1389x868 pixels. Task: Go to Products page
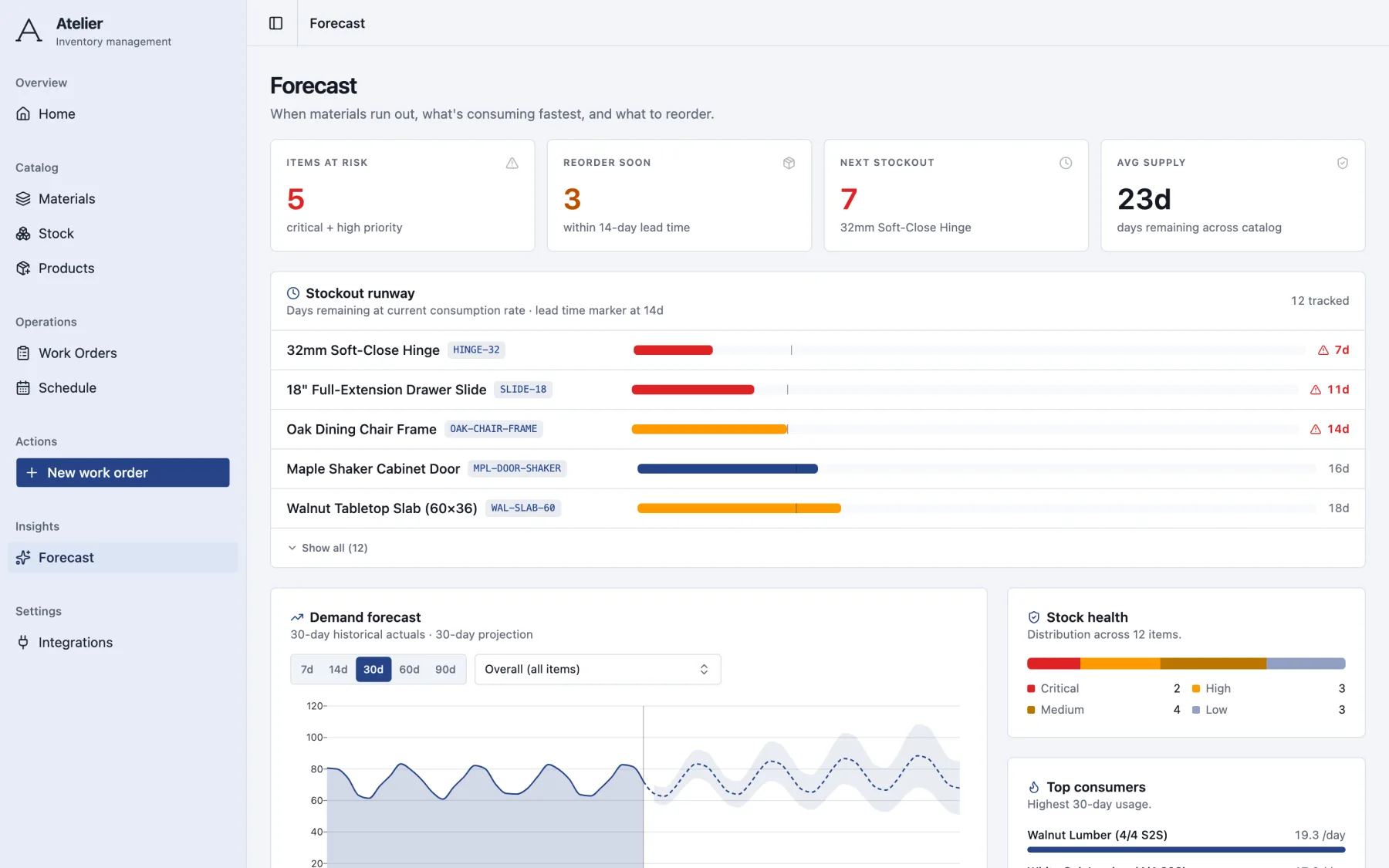[x=123, y=268]
